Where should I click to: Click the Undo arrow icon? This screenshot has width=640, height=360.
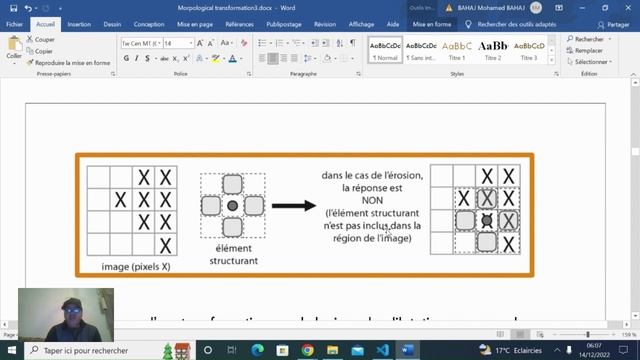click(x=28, y=8)
